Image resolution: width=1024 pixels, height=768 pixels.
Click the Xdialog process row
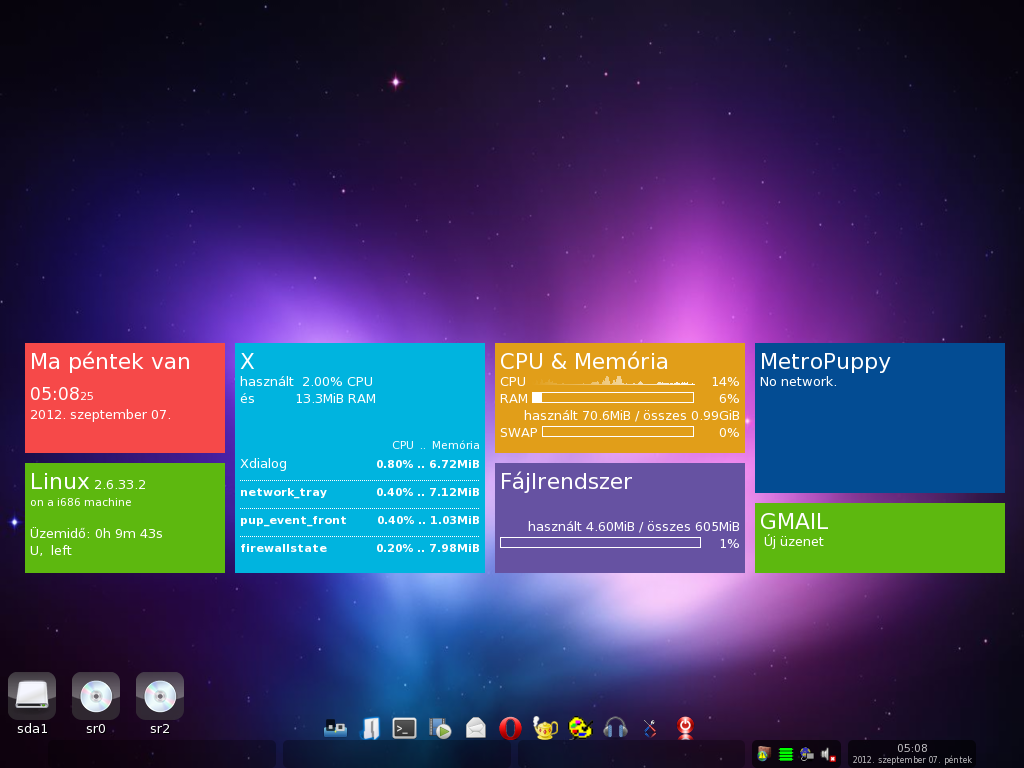click(x=359, y=464)
